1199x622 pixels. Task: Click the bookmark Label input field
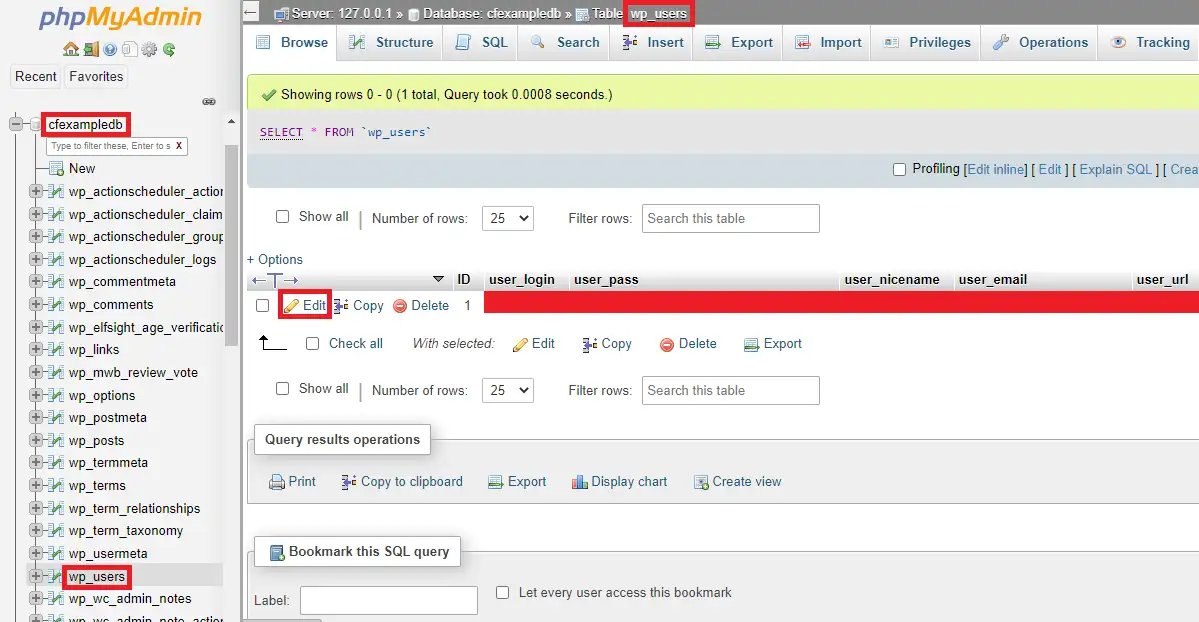pyautogui.click(x=388, y=601)
